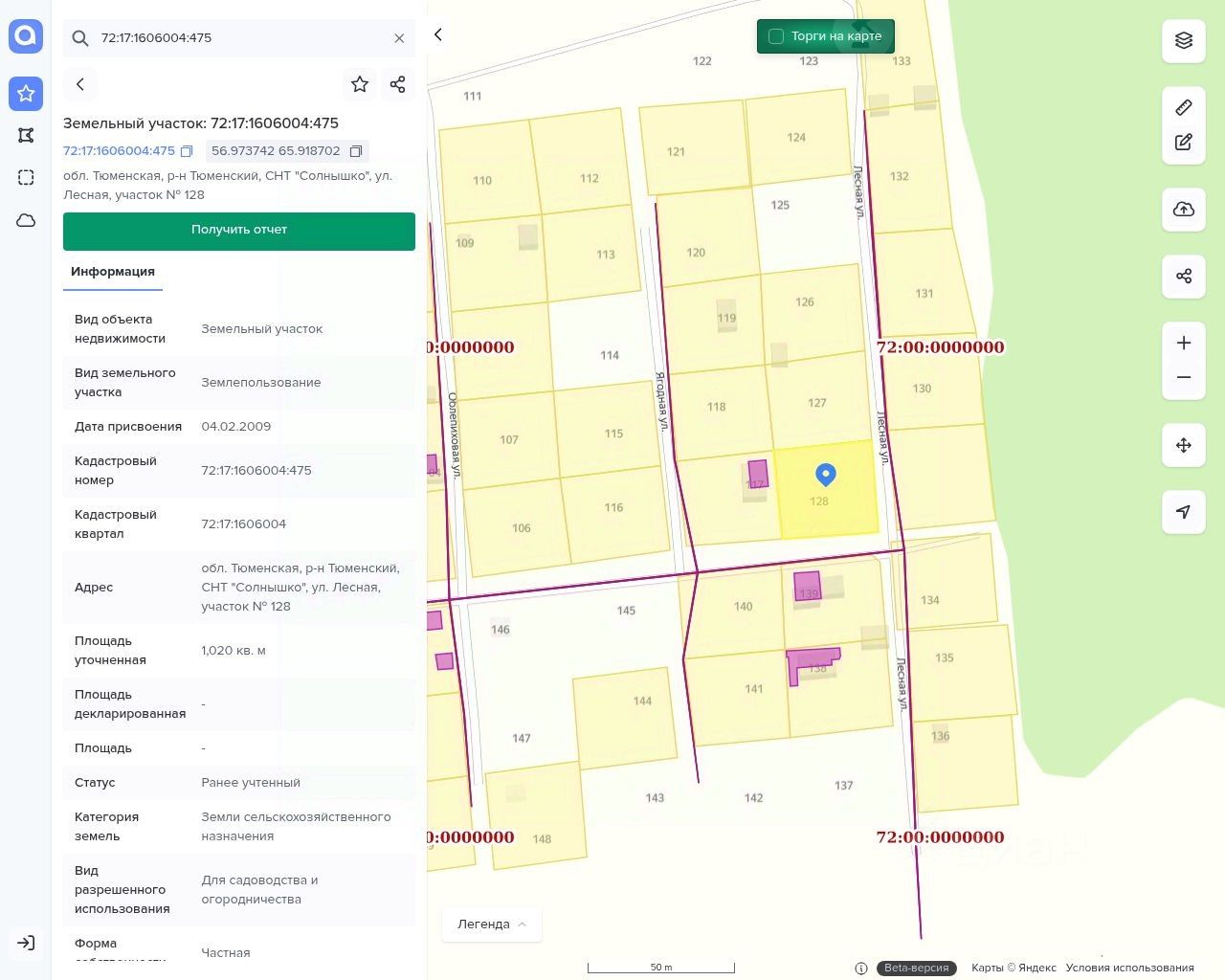Select the dashed area selection tool

pos(26,177)
